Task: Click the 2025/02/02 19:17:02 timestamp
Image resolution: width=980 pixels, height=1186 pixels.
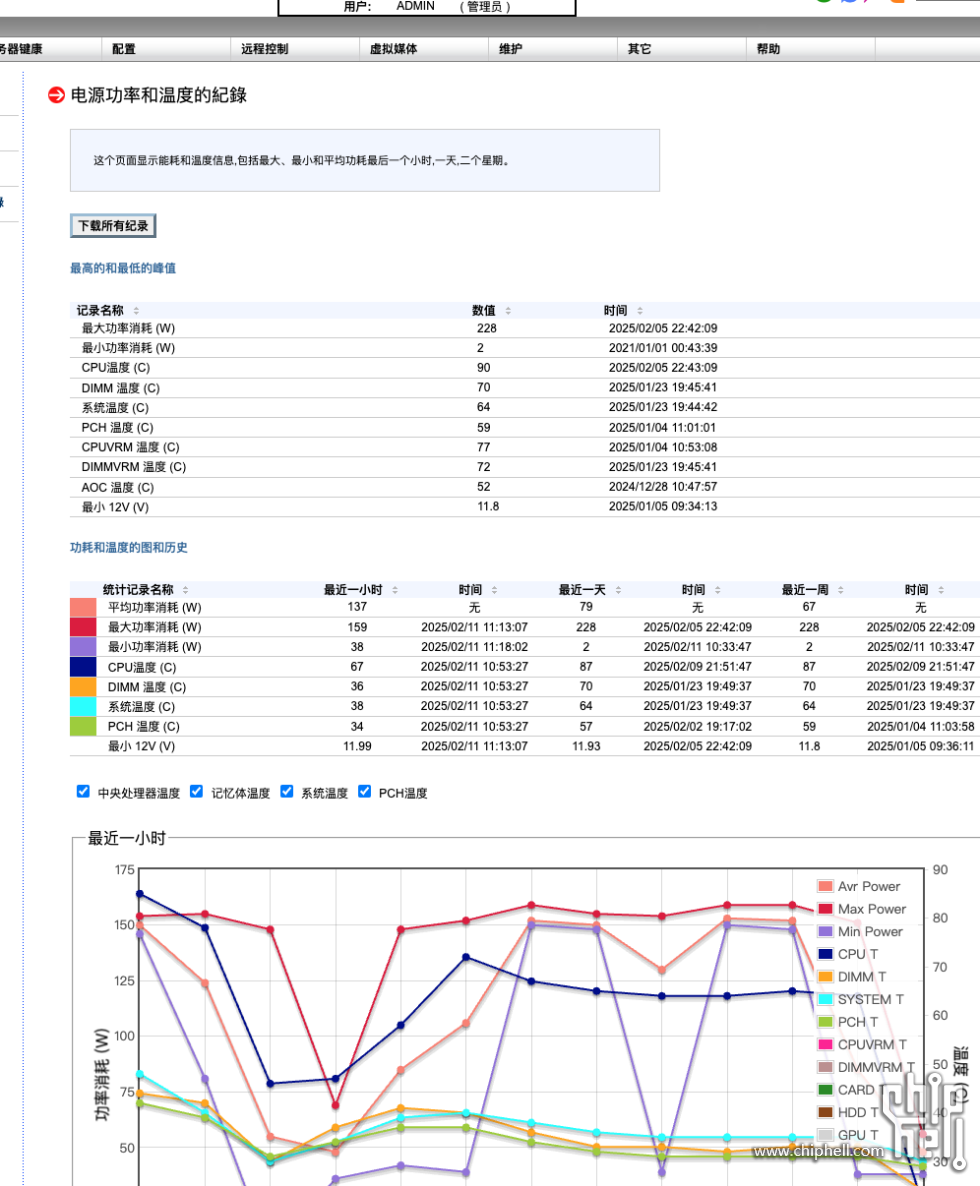Action: [698, 726]
